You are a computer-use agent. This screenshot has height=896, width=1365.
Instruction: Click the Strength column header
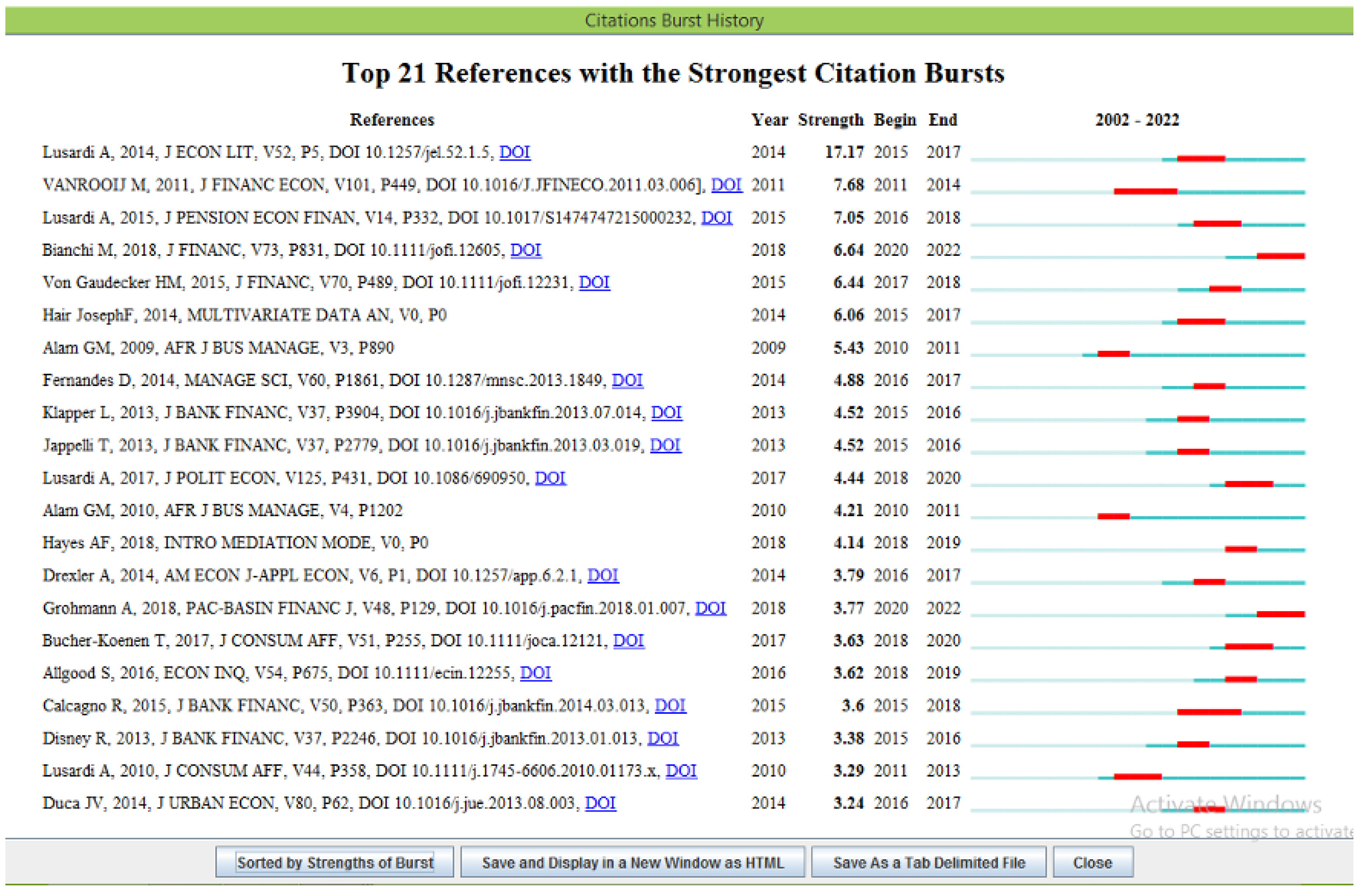pos(830,120)
